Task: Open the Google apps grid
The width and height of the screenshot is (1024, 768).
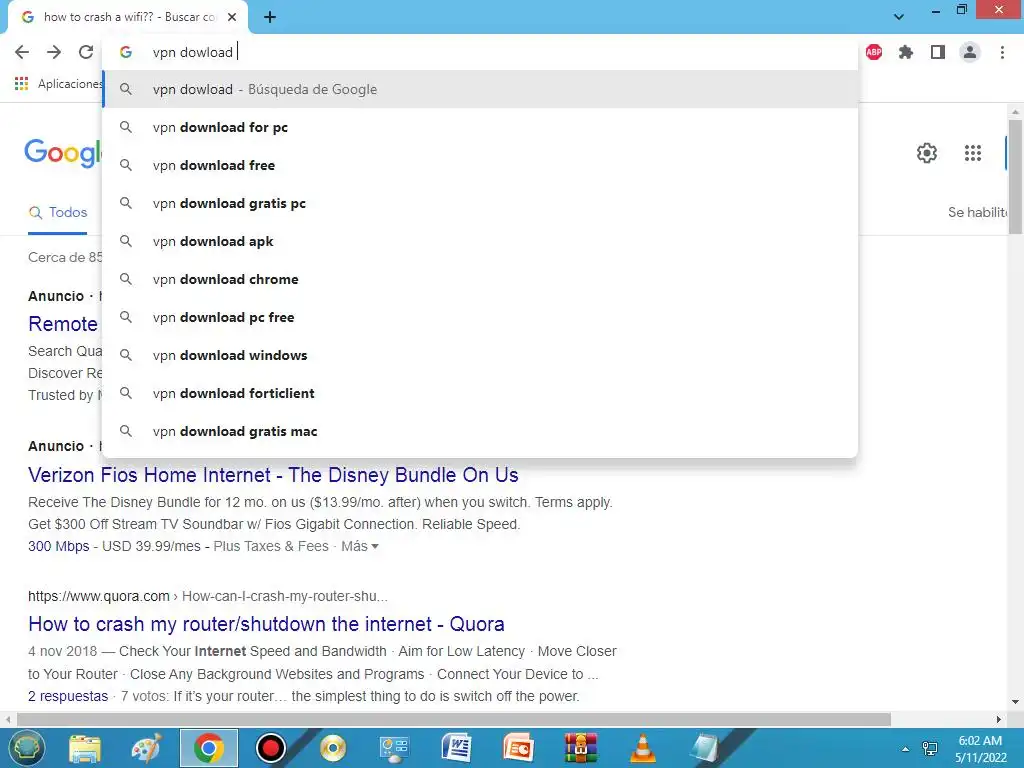Action: [973, 153]
